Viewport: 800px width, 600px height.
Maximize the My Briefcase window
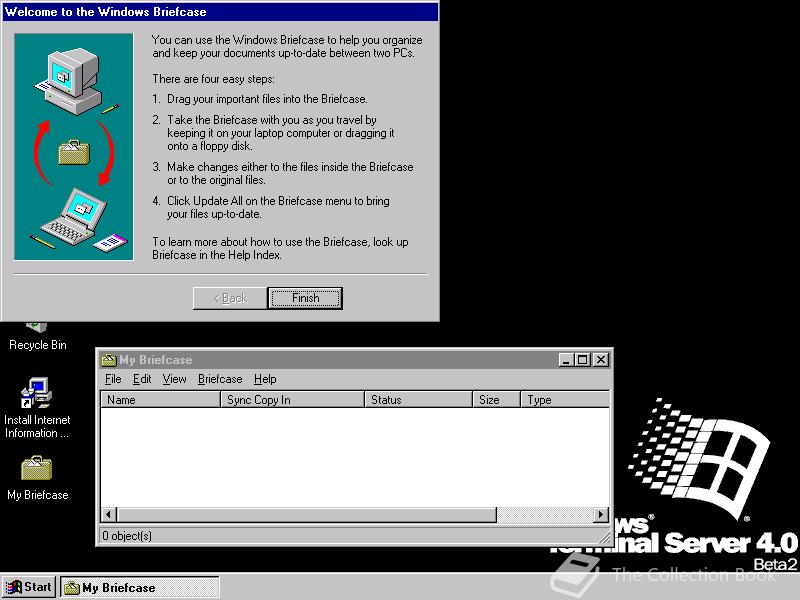click(582, 360)
